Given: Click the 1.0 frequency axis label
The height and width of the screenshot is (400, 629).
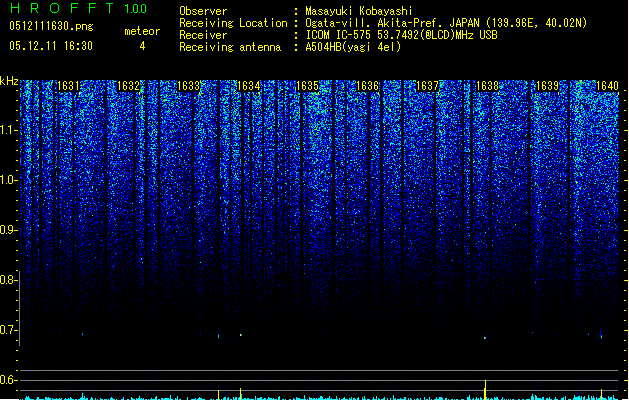Looking at the screenshot, I should pyautogui.click(x=8, y=180).
